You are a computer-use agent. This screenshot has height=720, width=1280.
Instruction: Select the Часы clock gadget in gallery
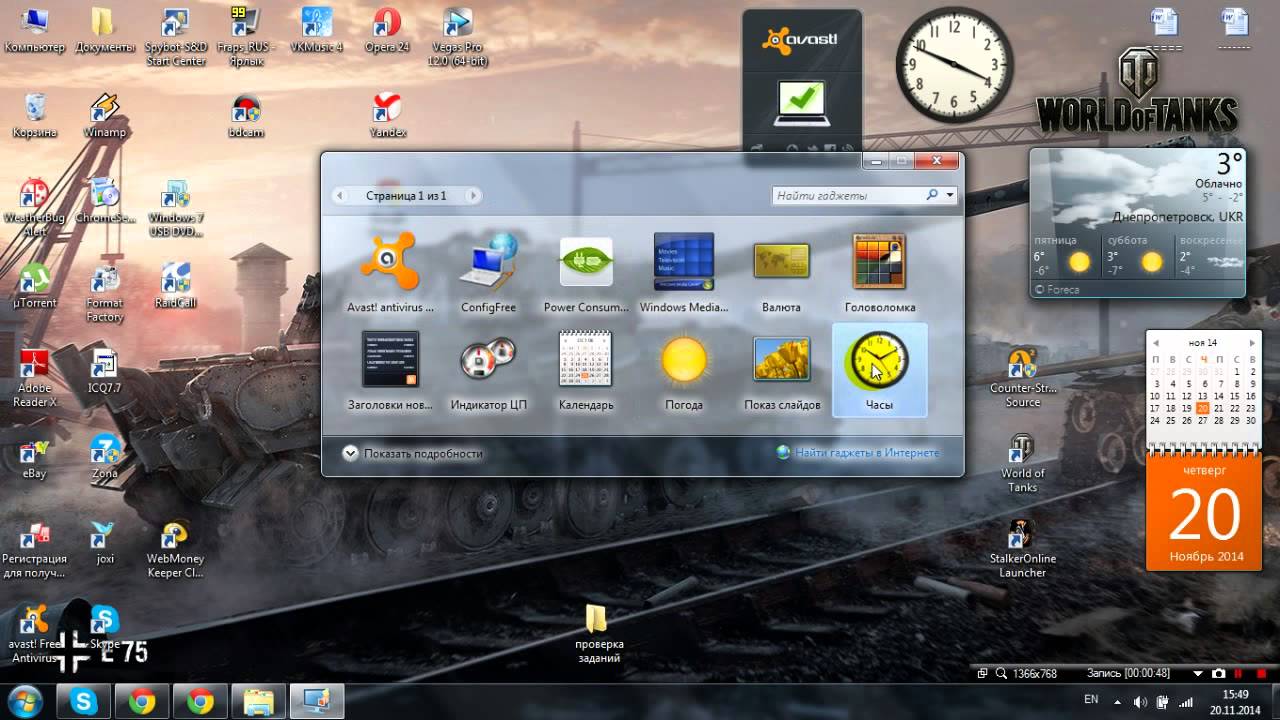879,371
